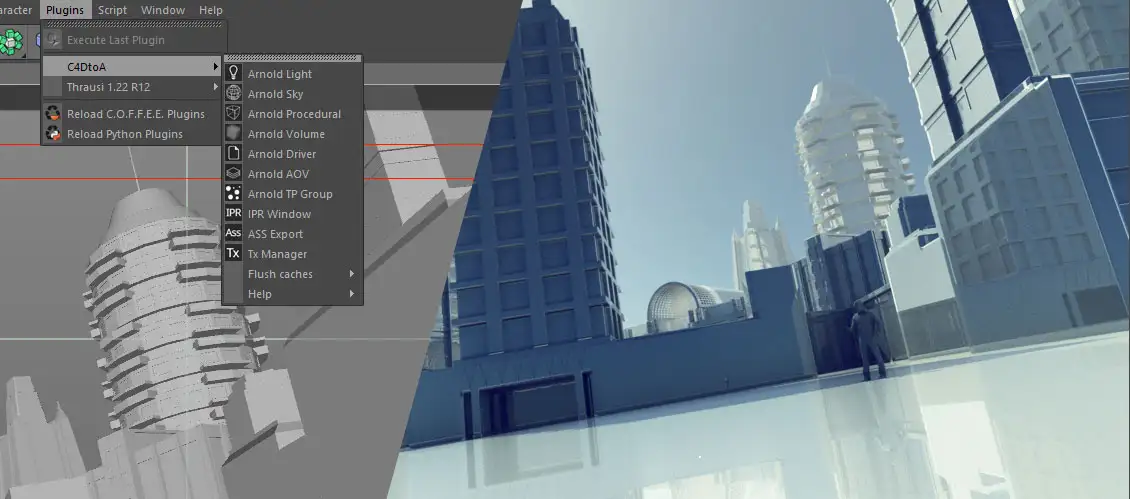The image size is (1130, 499).
Task: Click the Plugins menu tear-off grip
Action: 134,25
